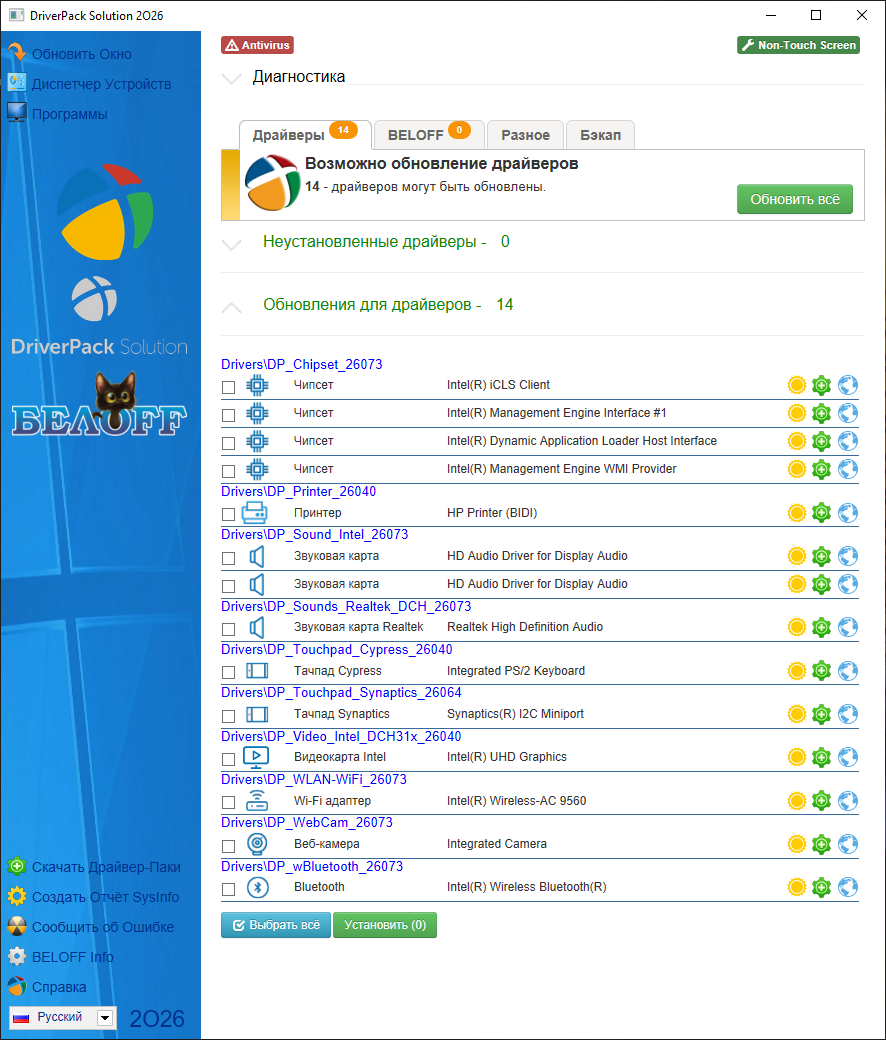Viewport: 886px width, 1040px height.
Task: Click the webcam device icon
Action: click(x=257, y=844)
